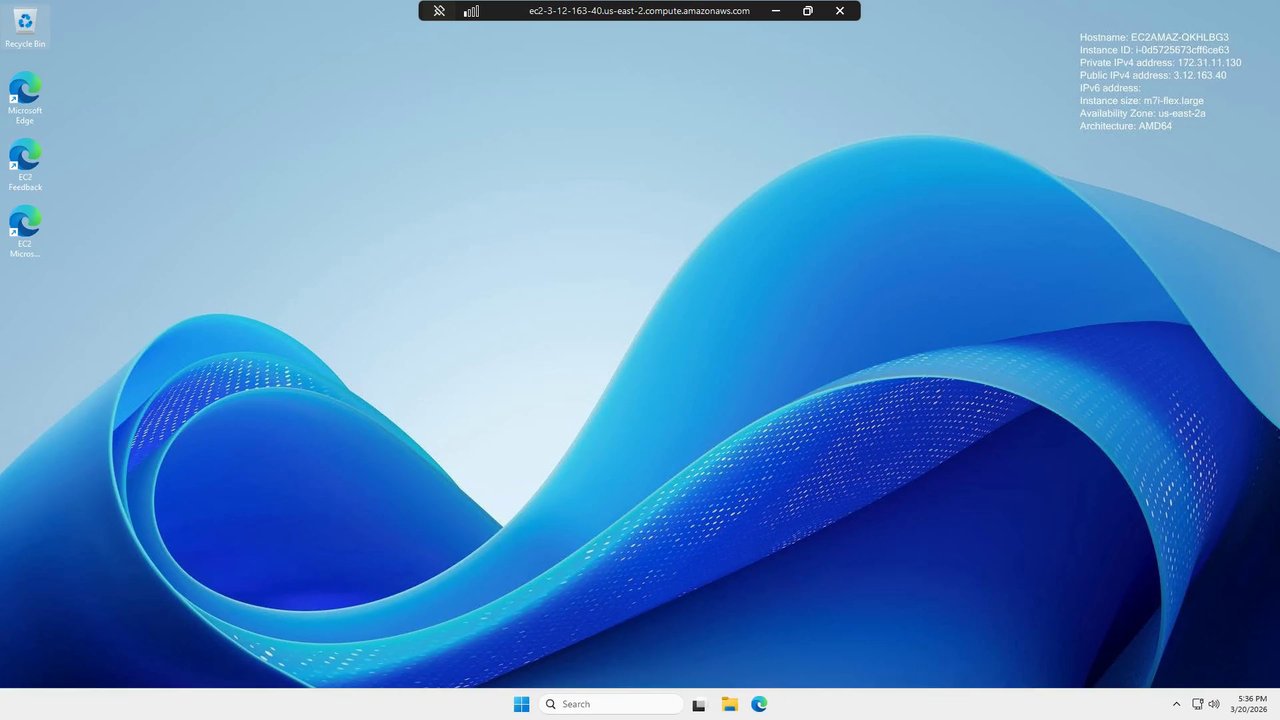Open the network status tray icon

[x=1197, y=704]
